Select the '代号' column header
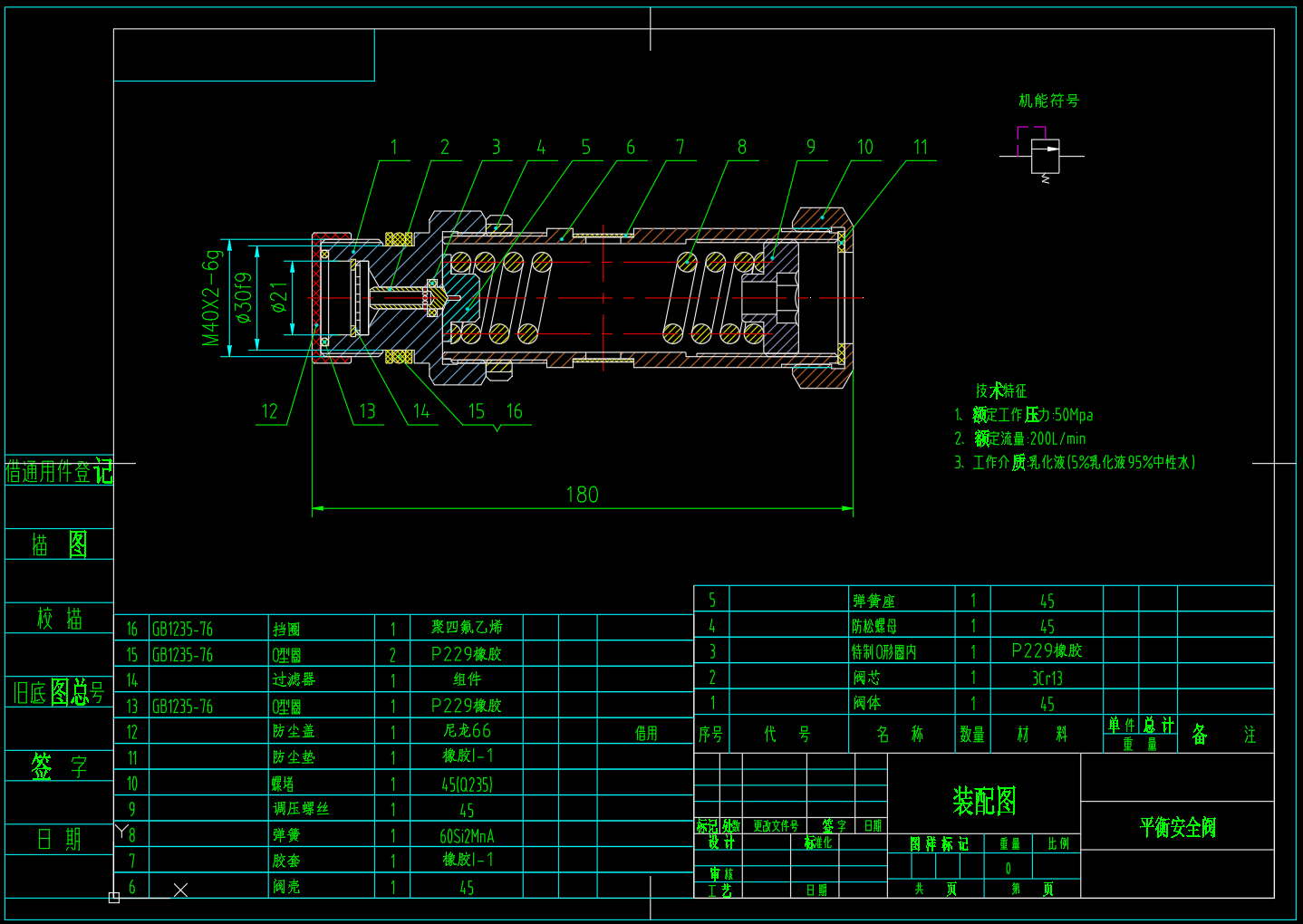 [787, 734]
